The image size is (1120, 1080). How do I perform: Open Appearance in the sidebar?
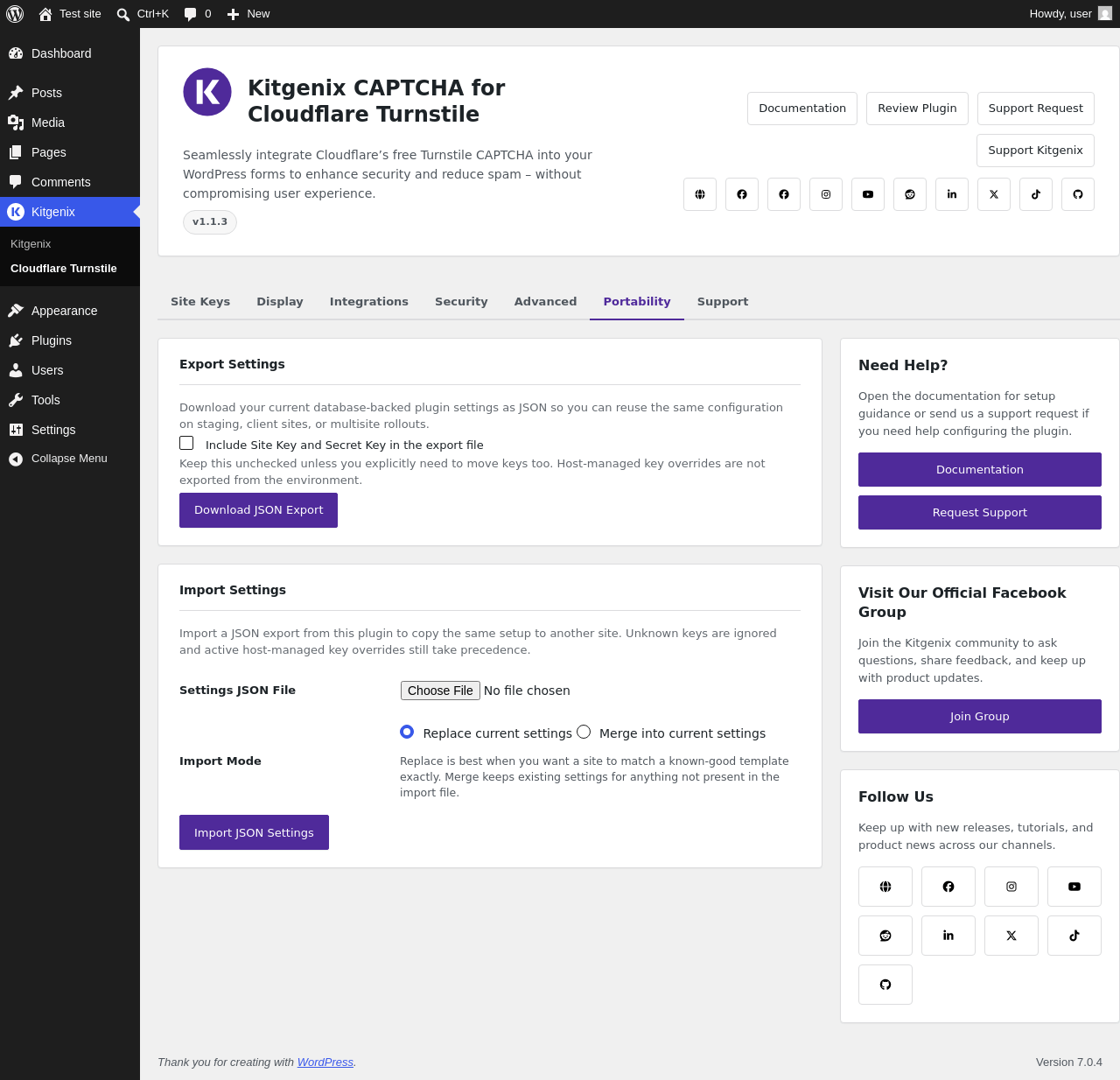tap(70, 311)
